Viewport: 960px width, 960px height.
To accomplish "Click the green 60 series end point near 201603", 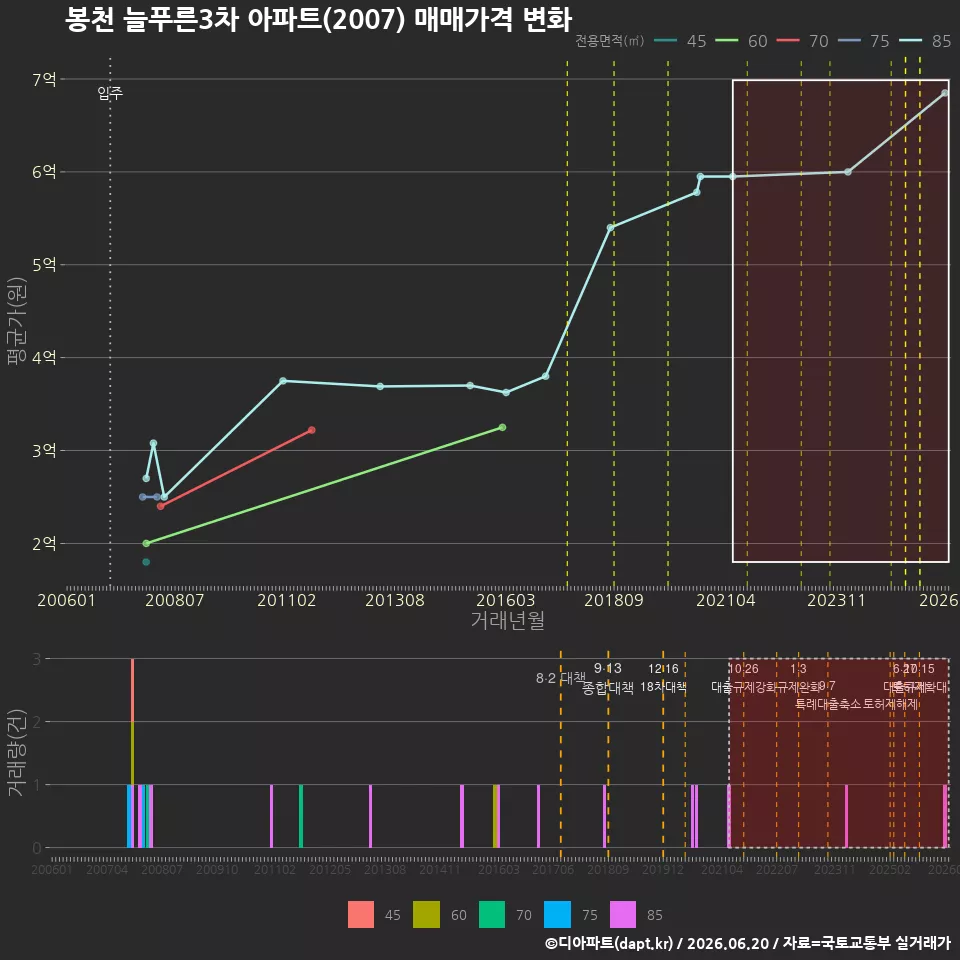I will (502, 427).
